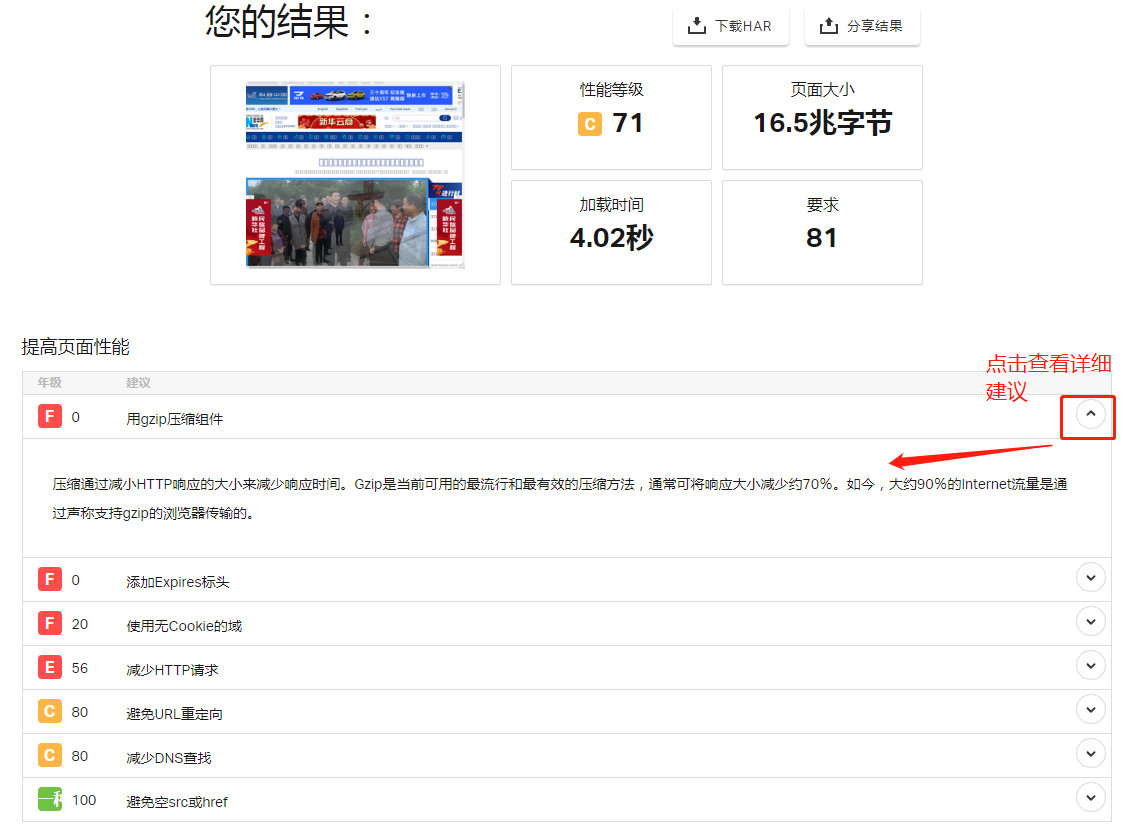1136x836 pixels.
Task: Click the 避免URL重定向 suggestion text
Action: click(175, 714)
